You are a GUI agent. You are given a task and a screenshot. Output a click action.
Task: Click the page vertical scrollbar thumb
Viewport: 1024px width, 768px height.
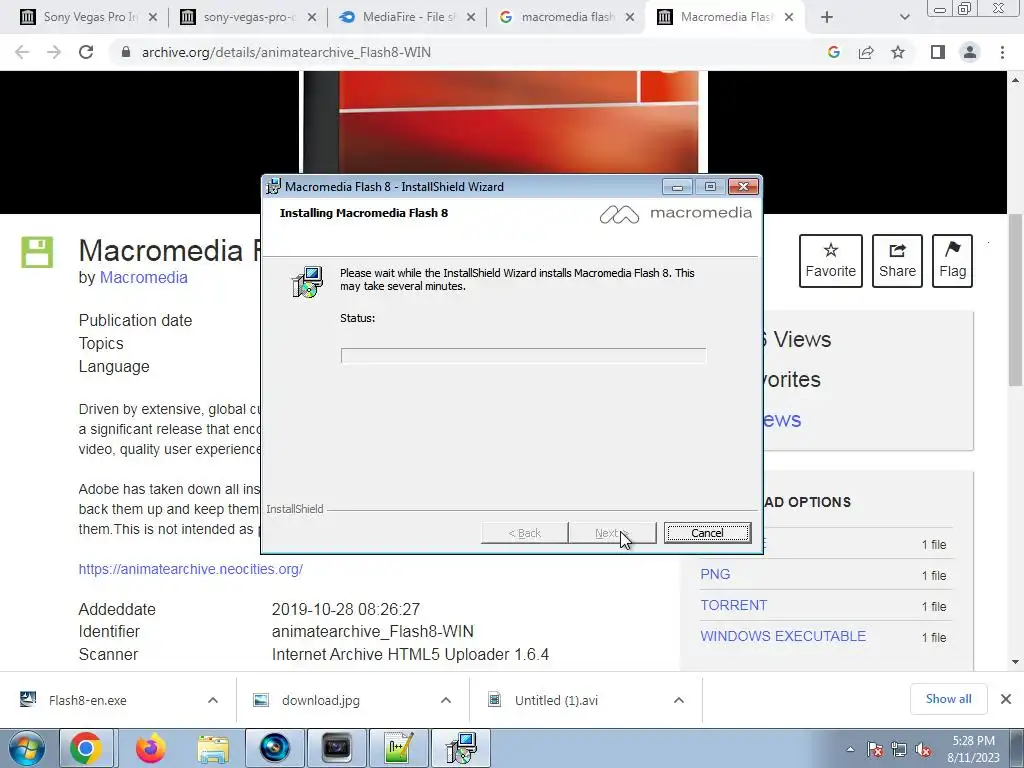point(1016,299)
